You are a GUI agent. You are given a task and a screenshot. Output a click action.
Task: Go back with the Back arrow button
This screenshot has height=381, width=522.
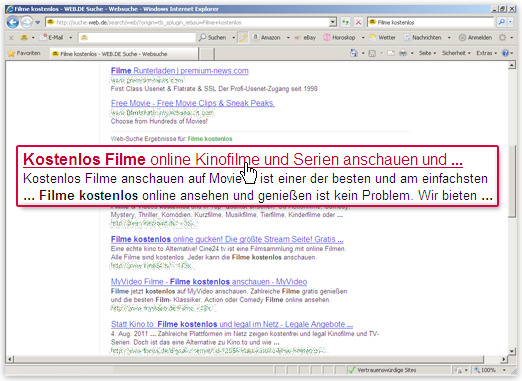tap(13, 23)
